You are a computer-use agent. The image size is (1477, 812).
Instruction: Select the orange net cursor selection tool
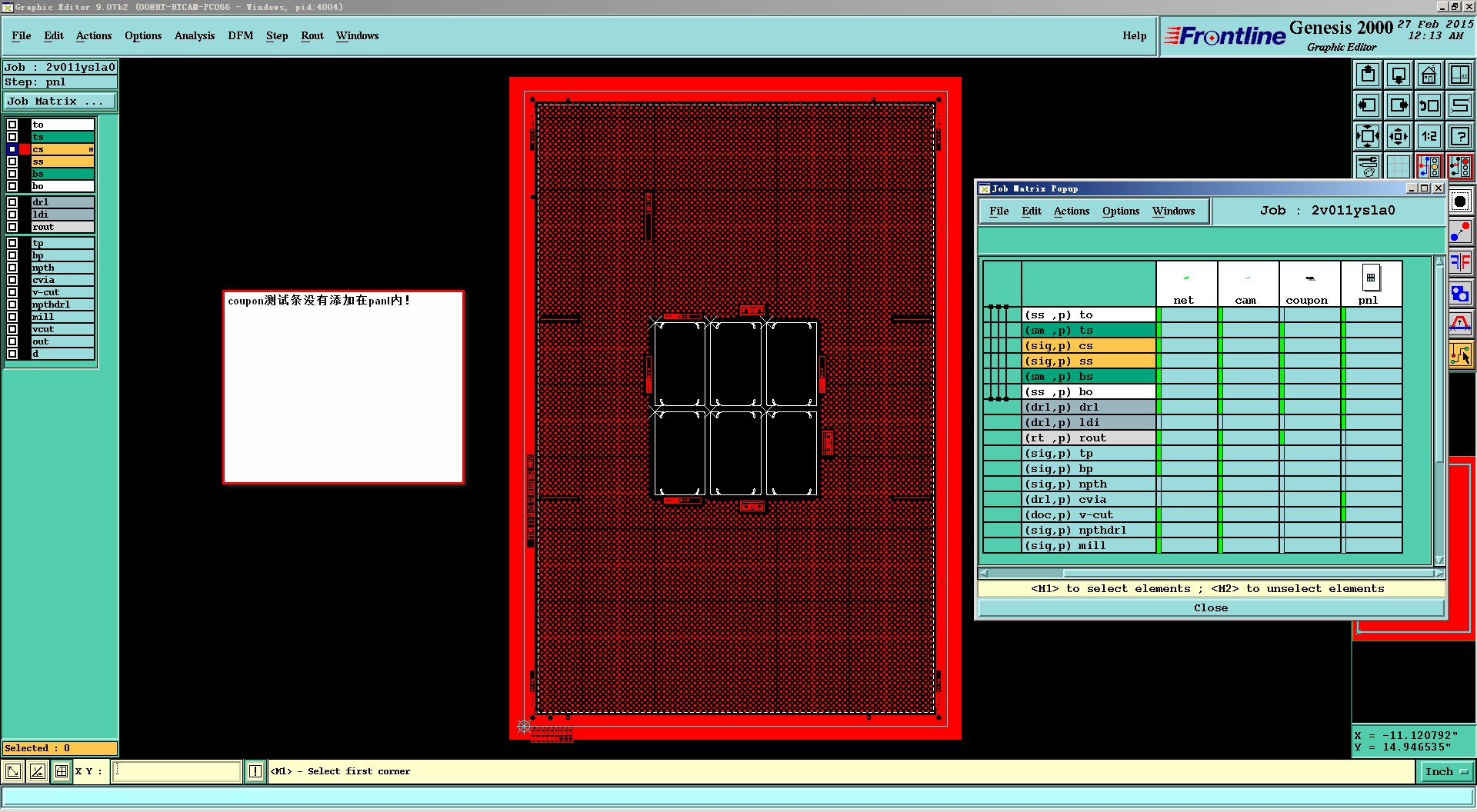(x=1460, y=354)
